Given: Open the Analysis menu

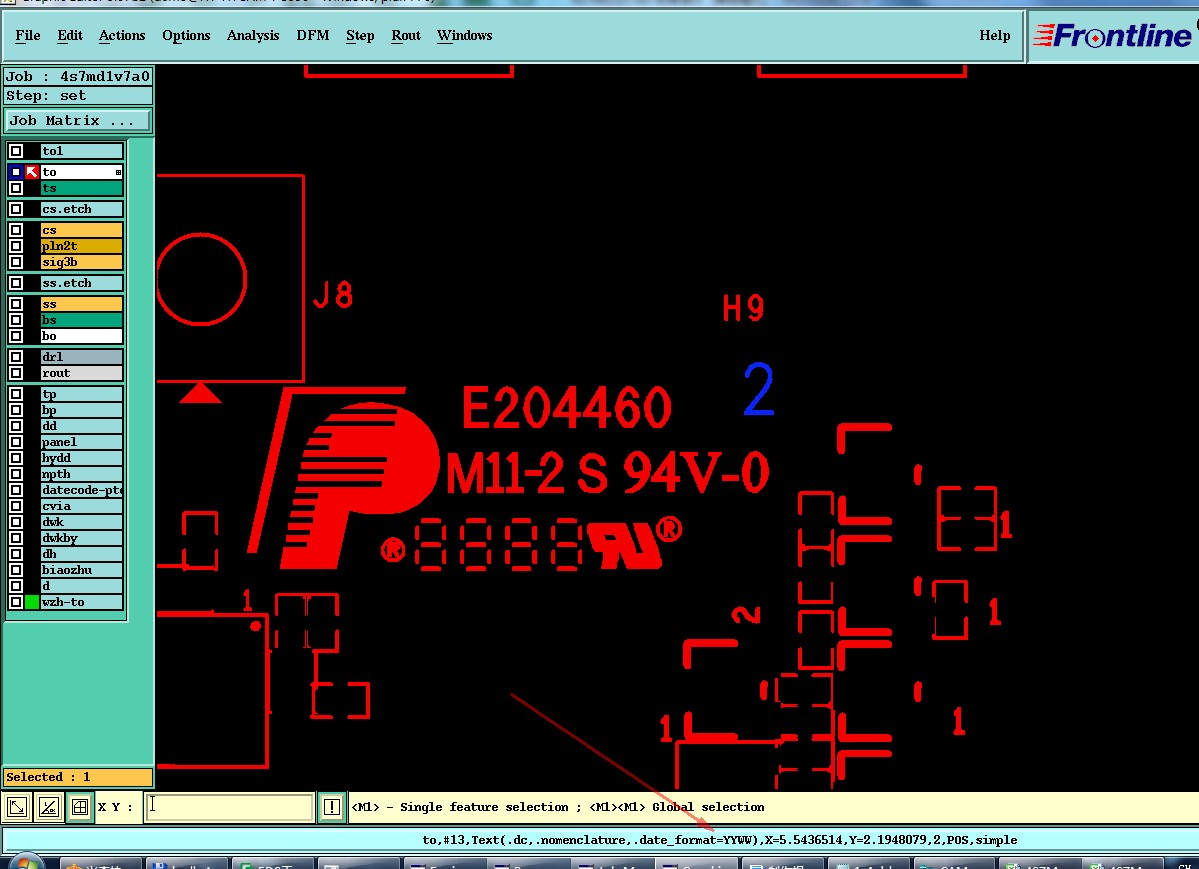Looking at the screenshot, I should point(252,35).
